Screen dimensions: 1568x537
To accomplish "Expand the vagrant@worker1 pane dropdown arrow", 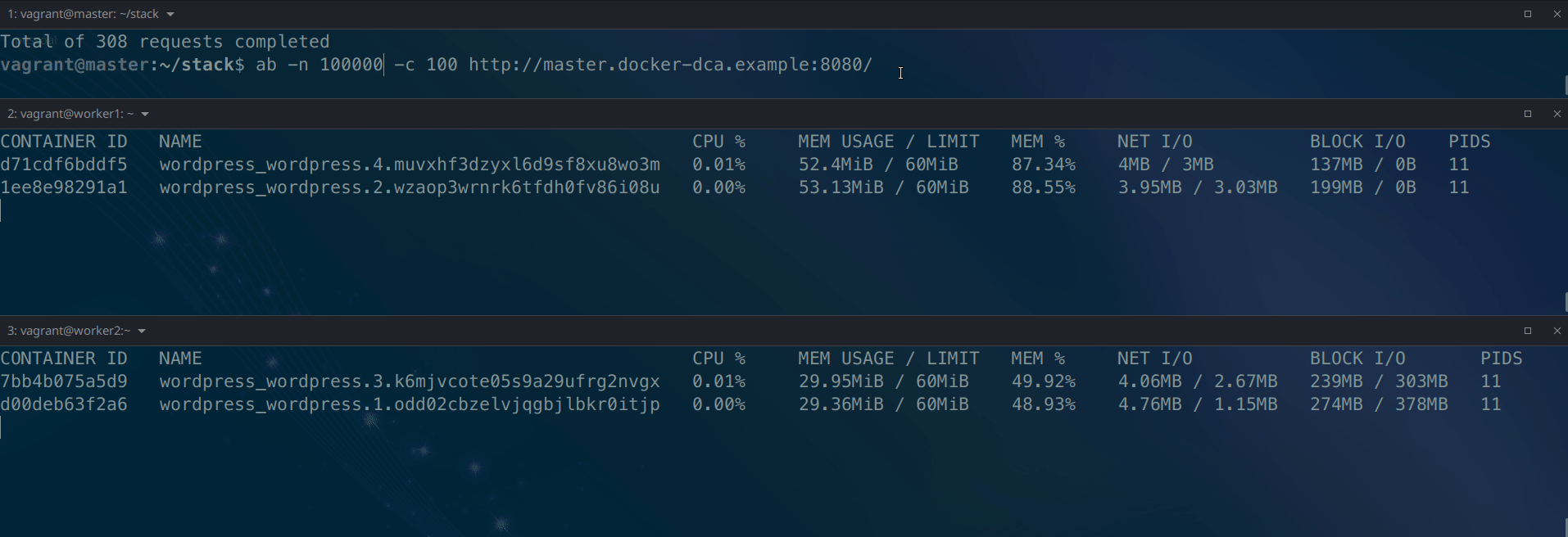I will click(145, 115).
